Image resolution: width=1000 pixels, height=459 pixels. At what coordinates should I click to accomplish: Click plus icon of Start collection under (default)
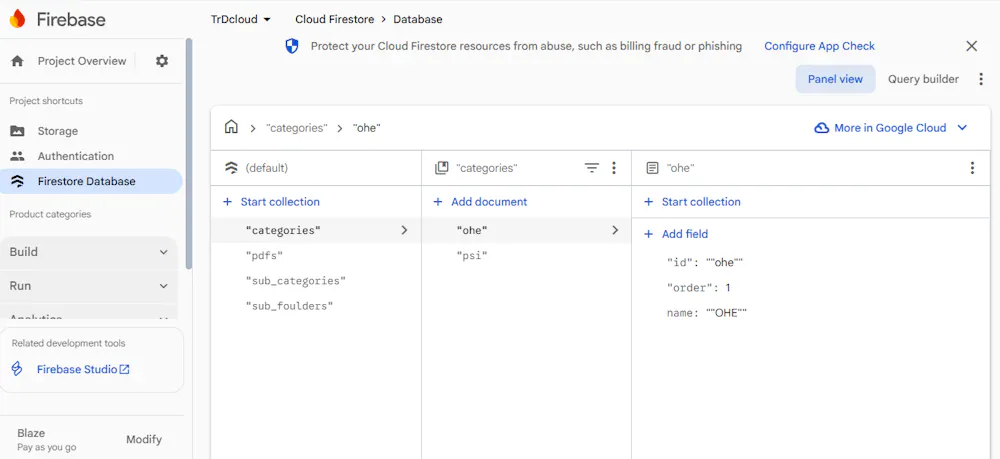tap(227, 202)
